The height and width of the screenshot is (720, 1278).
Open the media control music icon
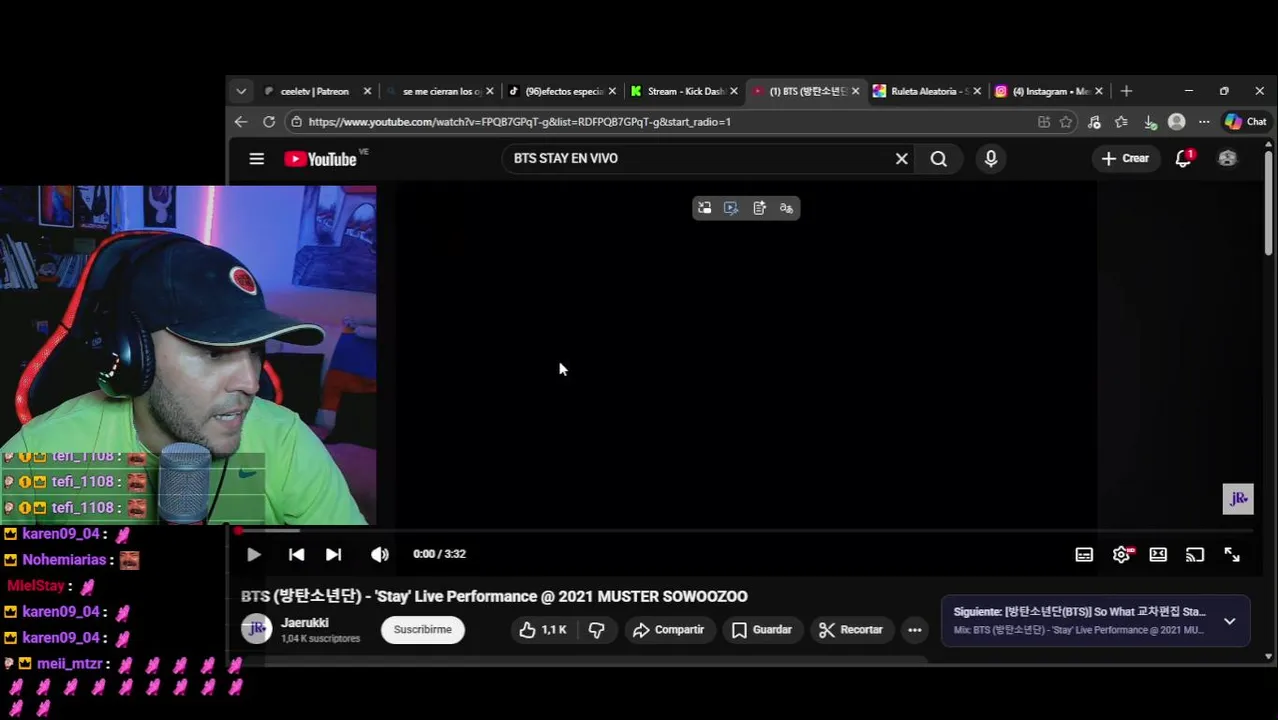(1094, 122)
